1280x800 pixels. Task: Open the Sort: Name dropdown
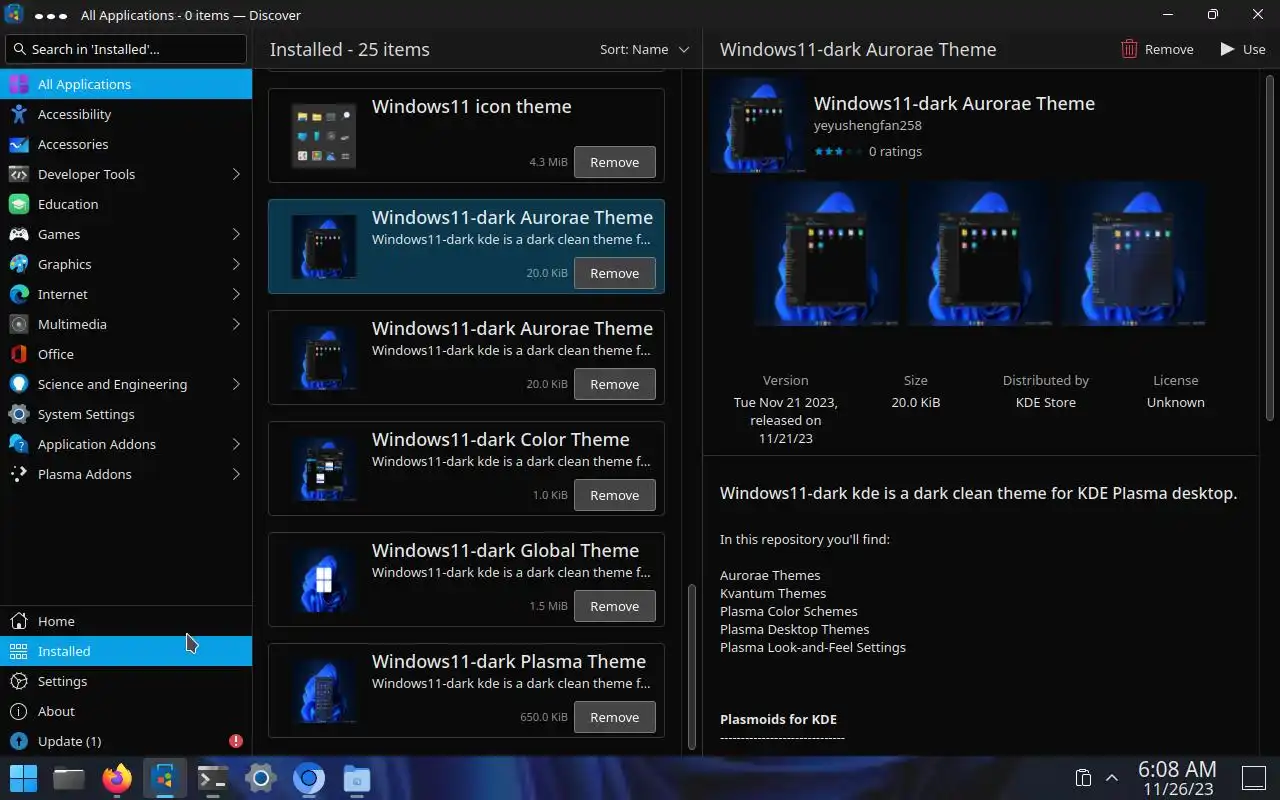point(644,49)
